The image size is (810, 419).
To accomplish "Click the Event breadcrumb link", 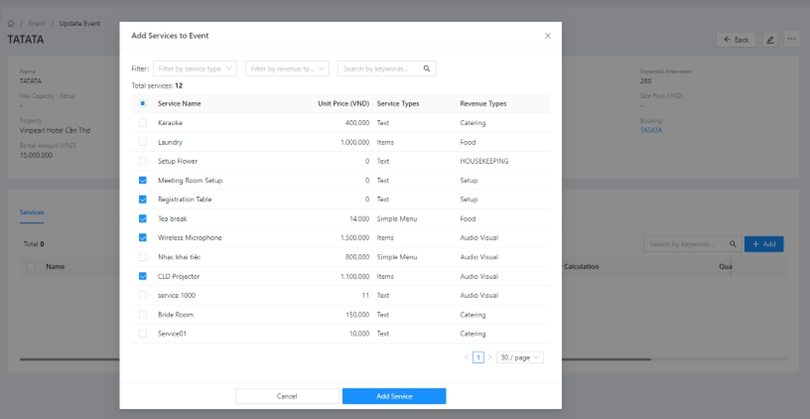I will (x=37, y=22).
